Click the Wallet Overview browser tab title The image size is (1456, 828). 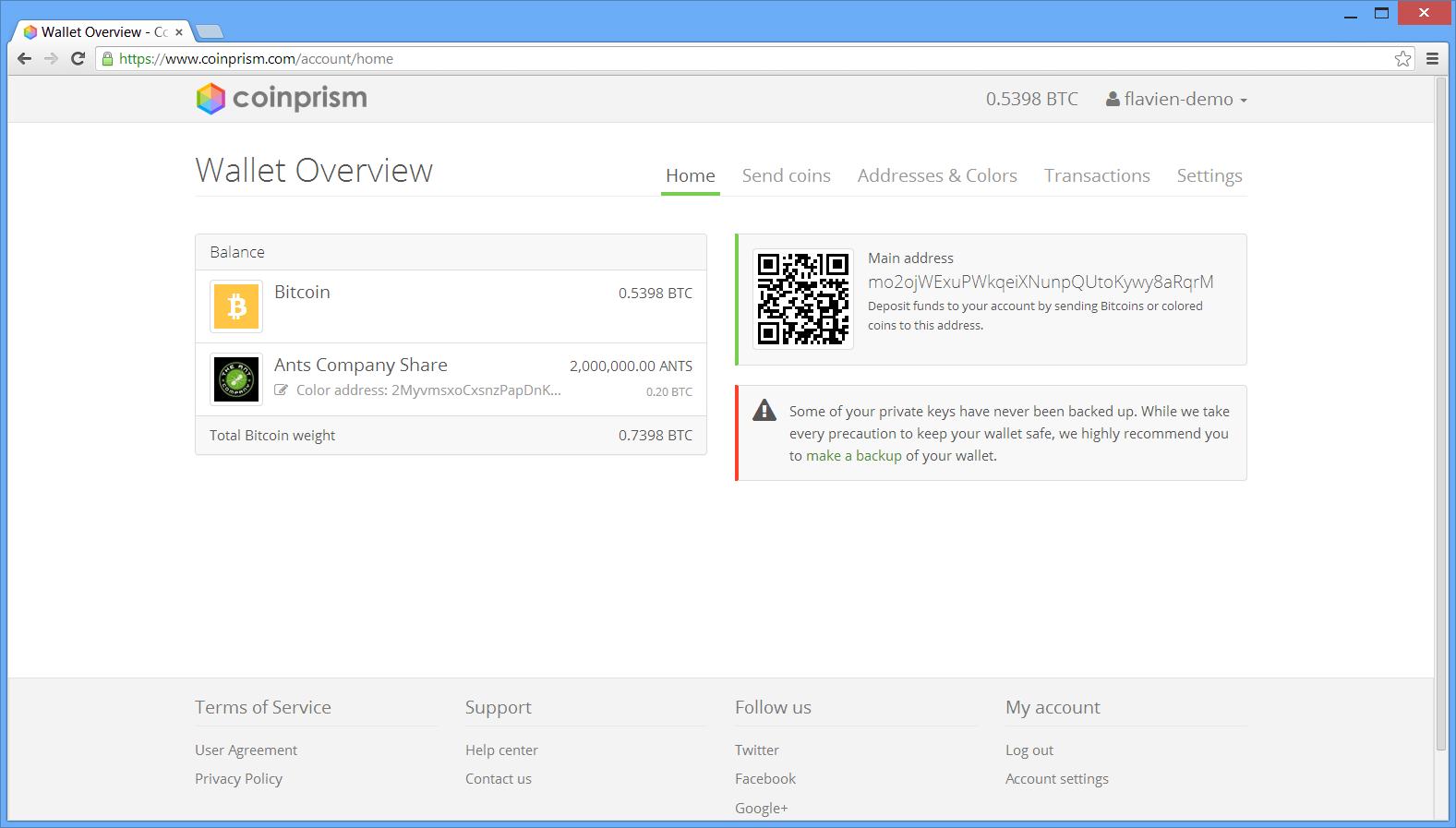tap(103, 32)
